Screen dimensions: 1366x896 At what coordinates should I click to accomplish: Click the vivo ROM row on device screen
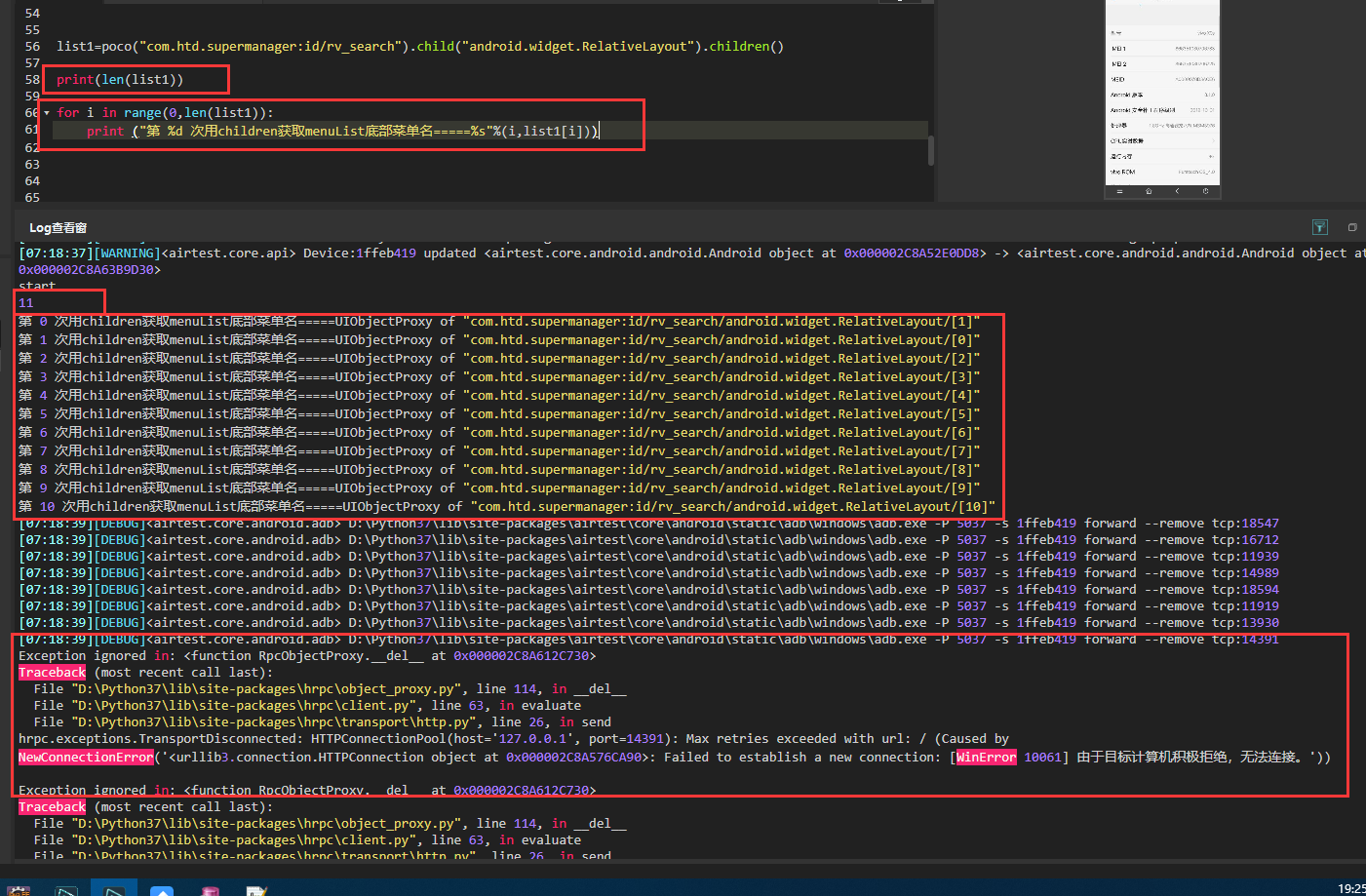point(1162,172)
